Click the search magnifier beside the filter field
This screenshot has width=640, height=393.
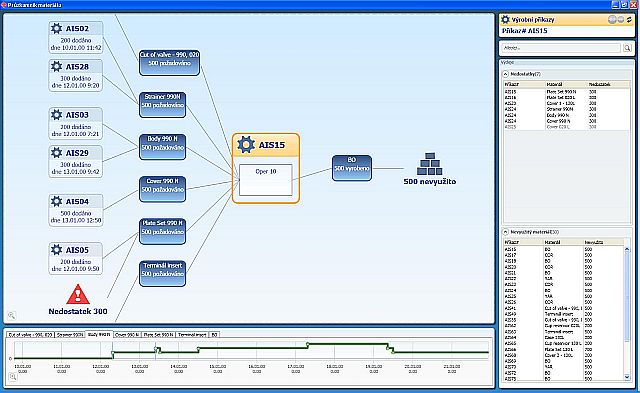pyautogui.click(x=627, y=48)
